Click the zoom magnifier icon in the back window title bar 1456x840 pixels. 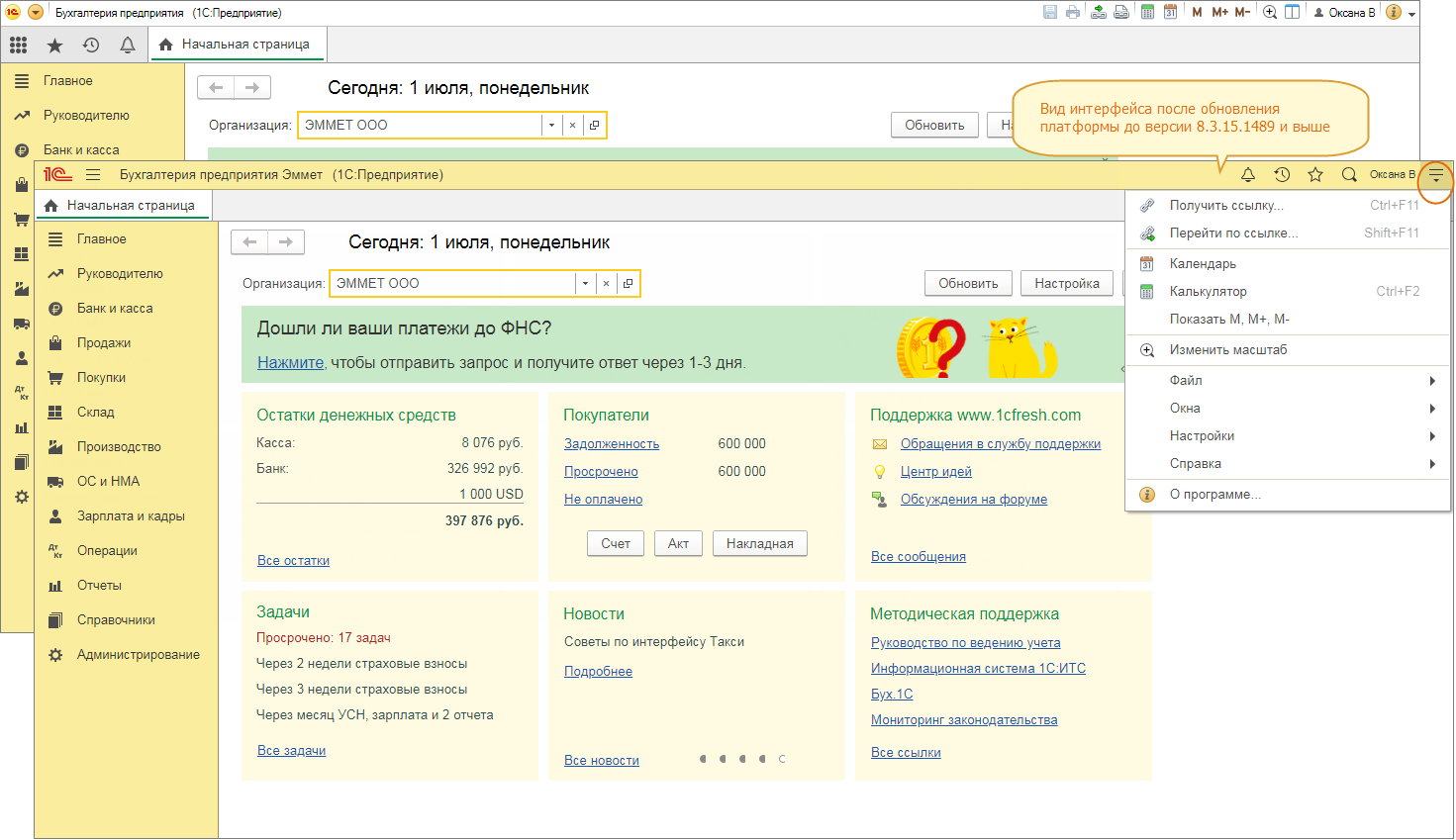coord(1269,12)
